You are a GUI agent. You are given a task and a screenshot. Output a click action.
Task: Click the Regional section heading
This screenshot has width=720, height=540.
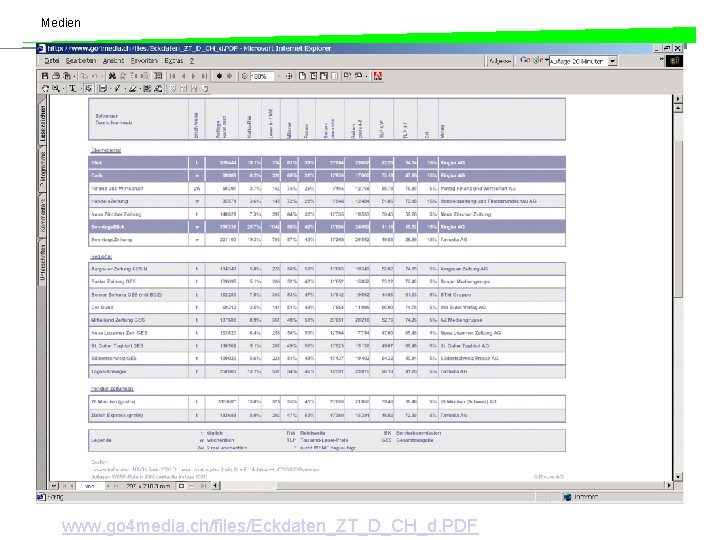tap(101, 257)
